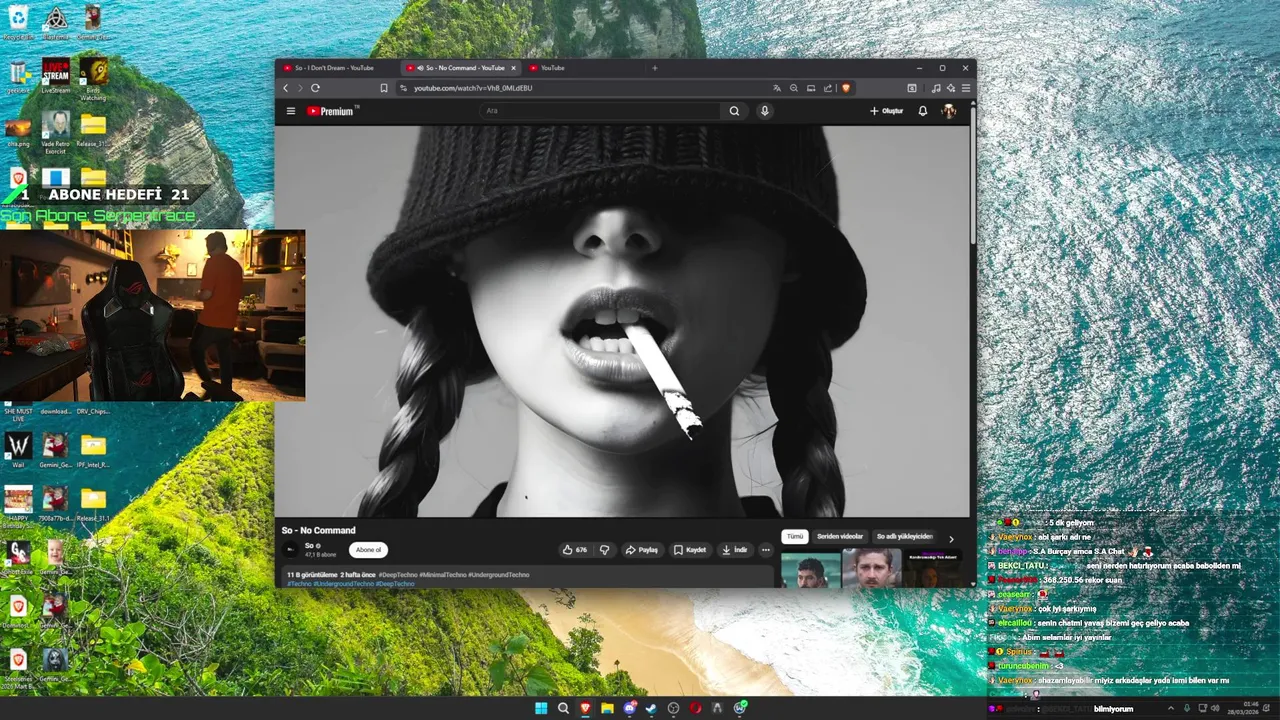Image resolution: width=1280 pixels, height=720 pixels.
Task: Click the #DeepTechno hashtag link
Action: click(398, 575)
